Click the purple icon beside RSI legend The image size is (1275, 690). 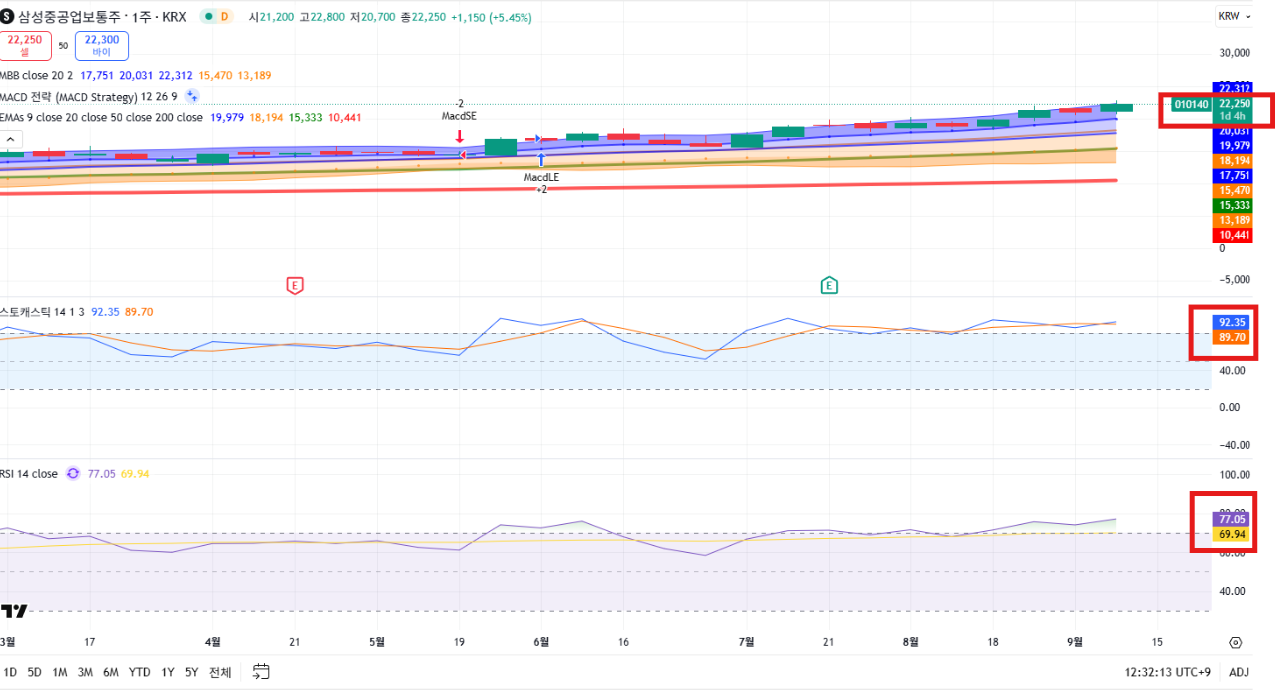coord(73,474)
